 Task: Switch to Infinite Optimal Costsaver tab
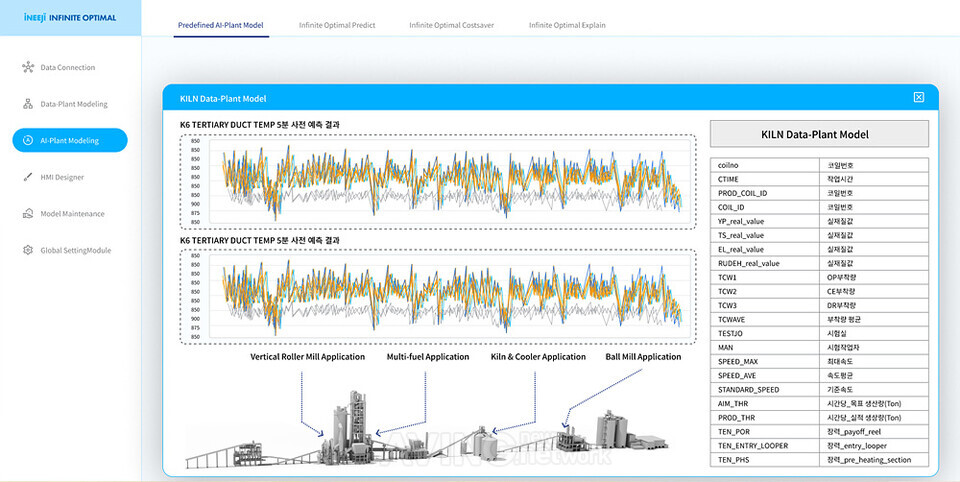452,25
